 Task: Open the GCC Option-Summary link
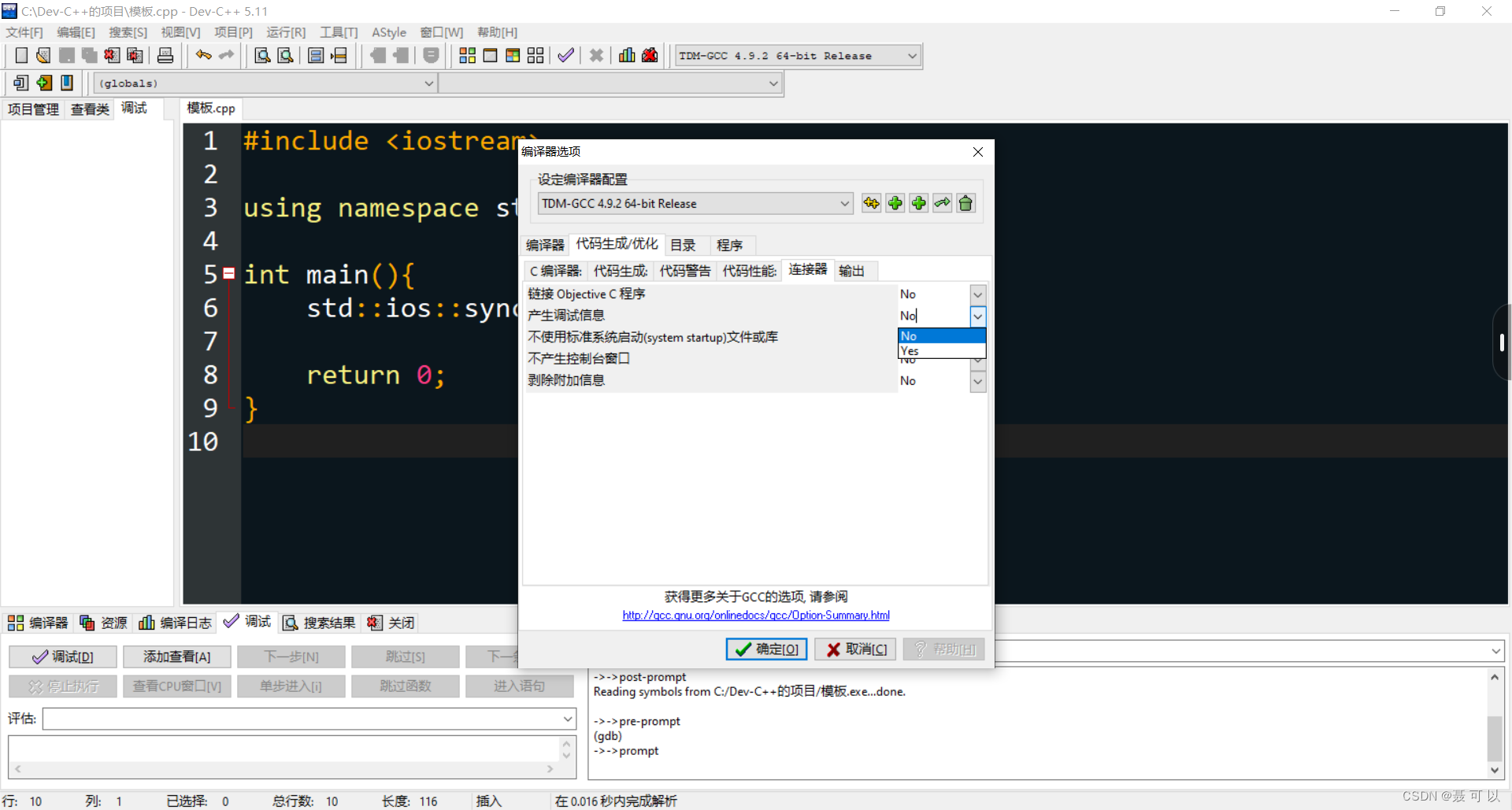[x=755, y=615]
